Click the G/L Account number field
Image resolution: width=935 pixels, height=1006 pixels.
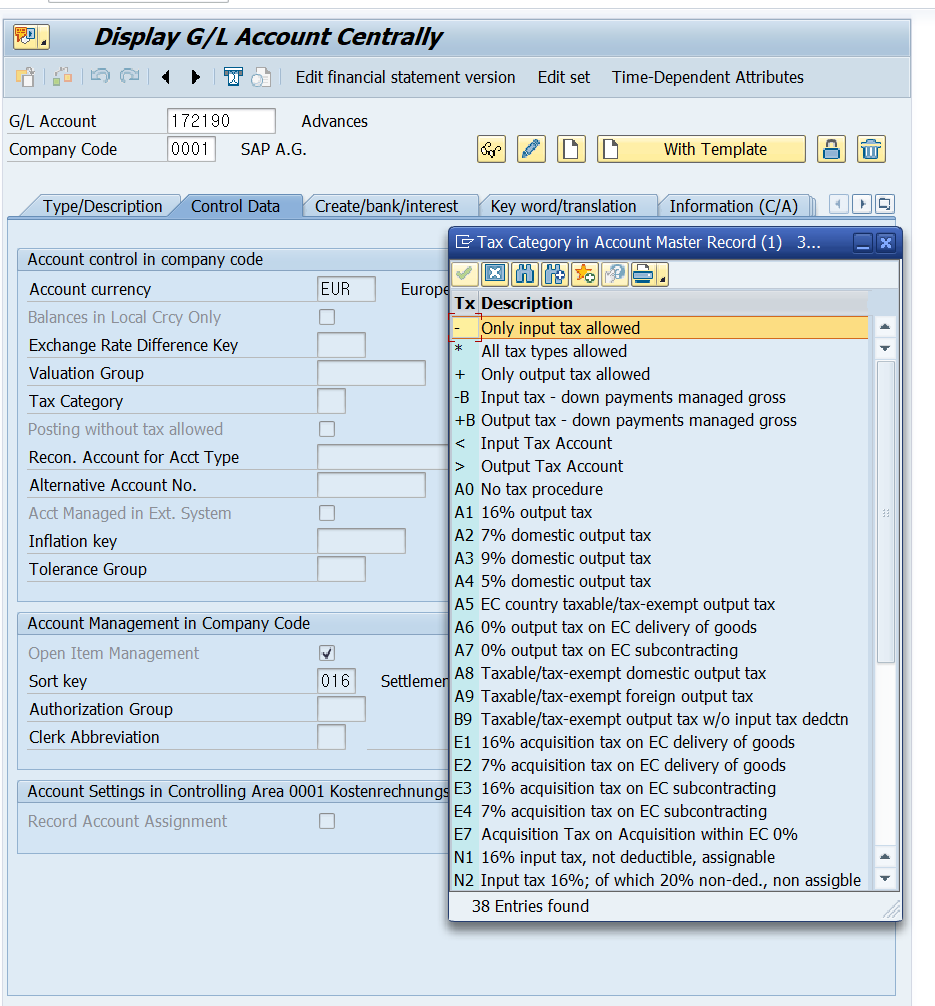[221, 121]
